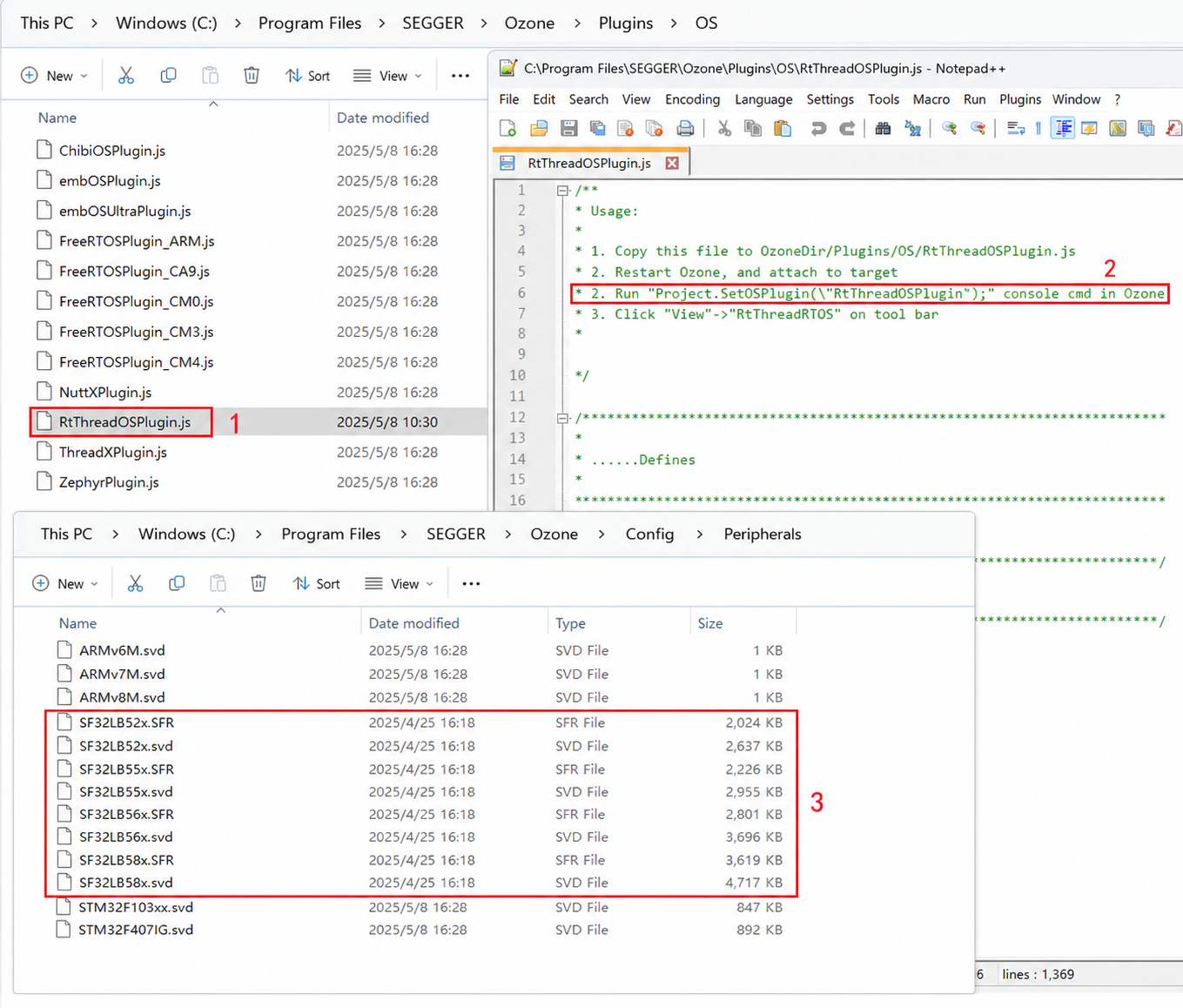The image size is (1183, 1008).
Task: Select SF32LB58x.svd file
Action: (421, 883)
